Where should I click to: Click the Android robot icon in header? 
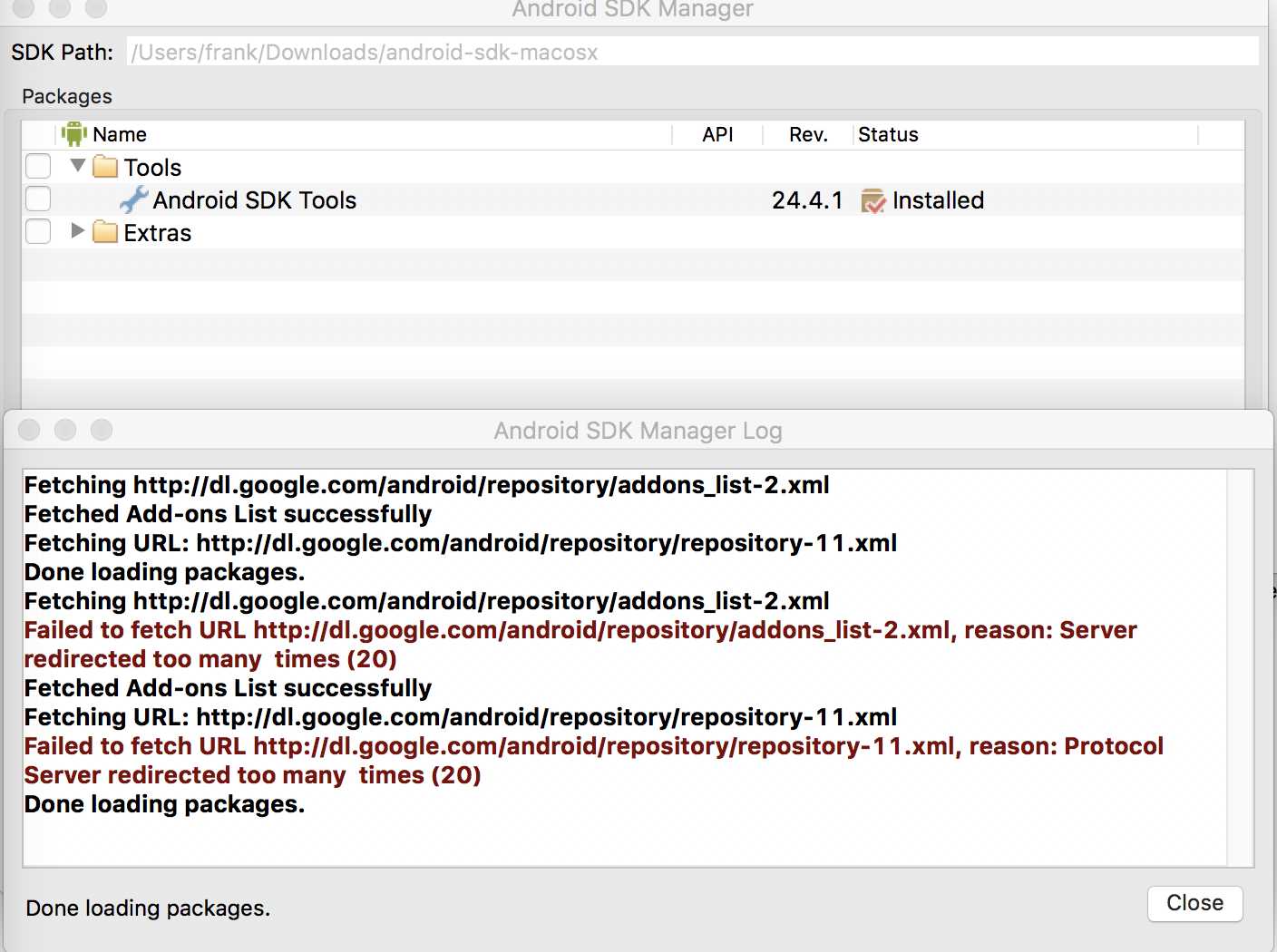tap(74, 134)
